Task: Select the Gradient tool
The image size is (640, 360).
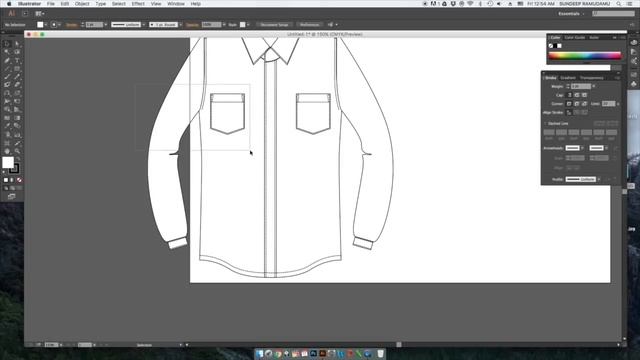Action: [x=17, y=118]
